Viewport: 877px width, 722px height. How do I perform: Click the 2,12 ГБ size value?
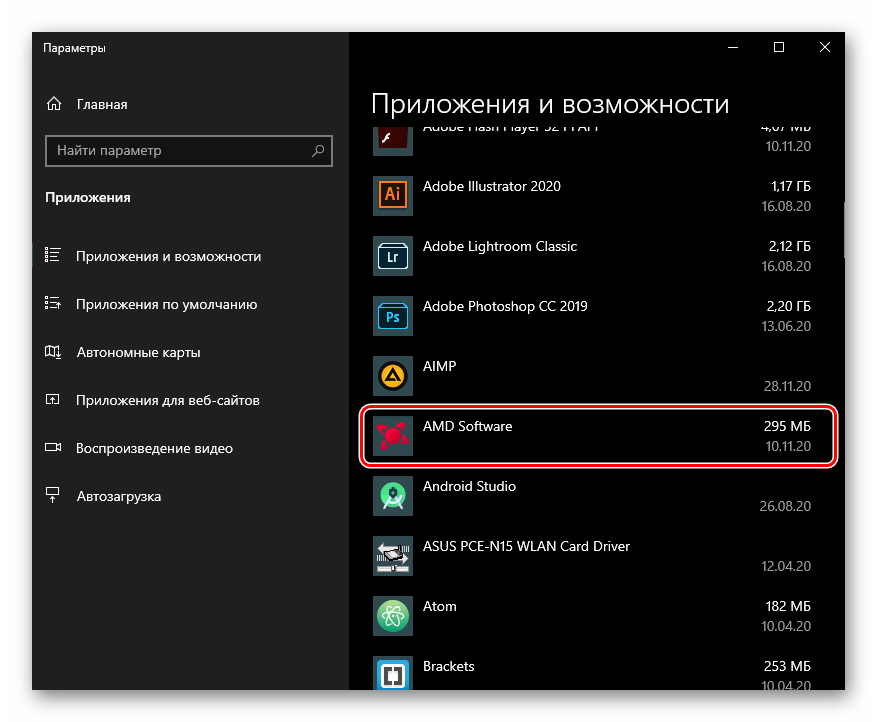click(x=789, y=246)
